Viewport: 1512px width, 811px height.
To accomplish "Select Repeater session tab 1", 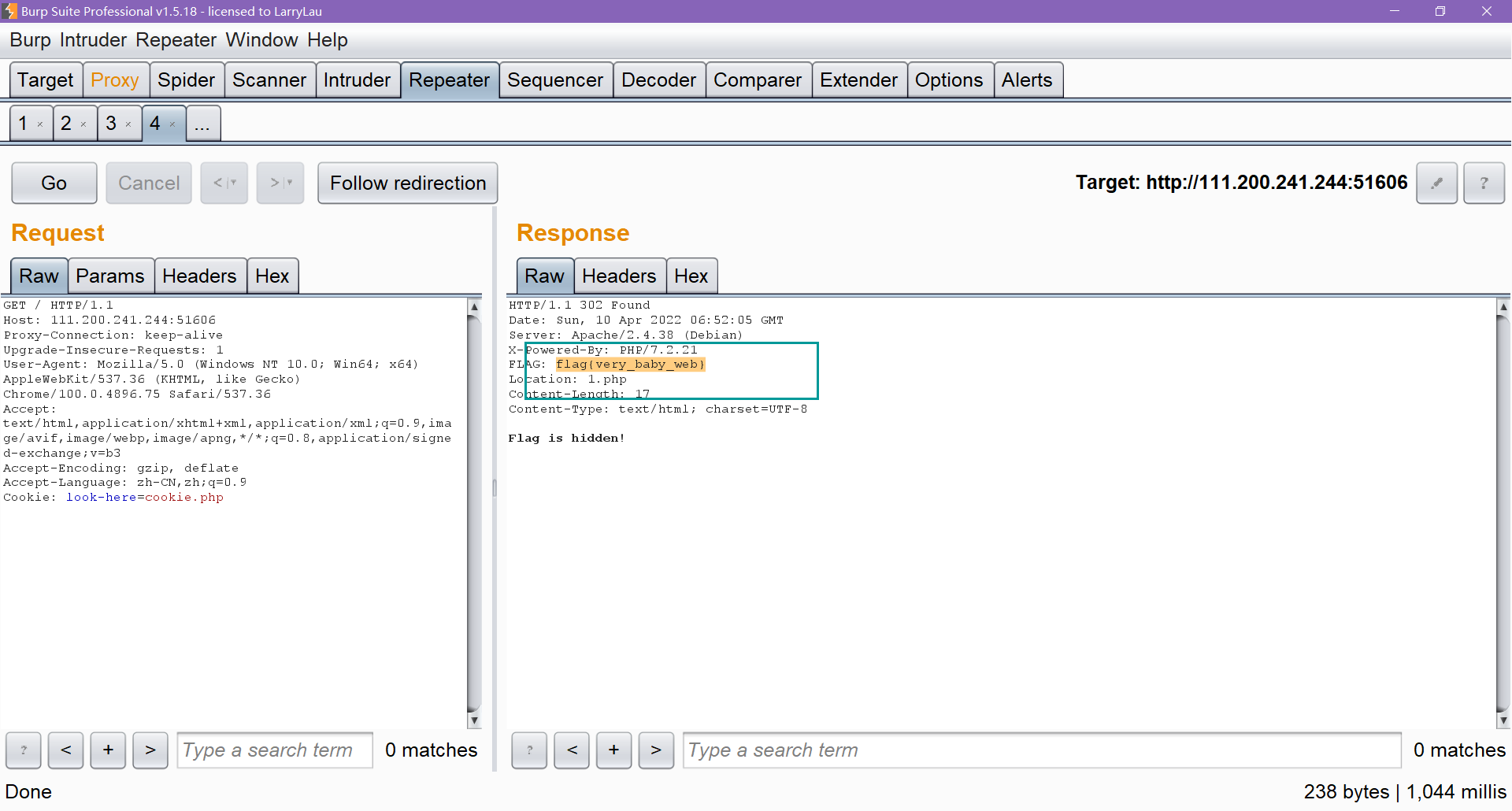I will tap(24, 124).
